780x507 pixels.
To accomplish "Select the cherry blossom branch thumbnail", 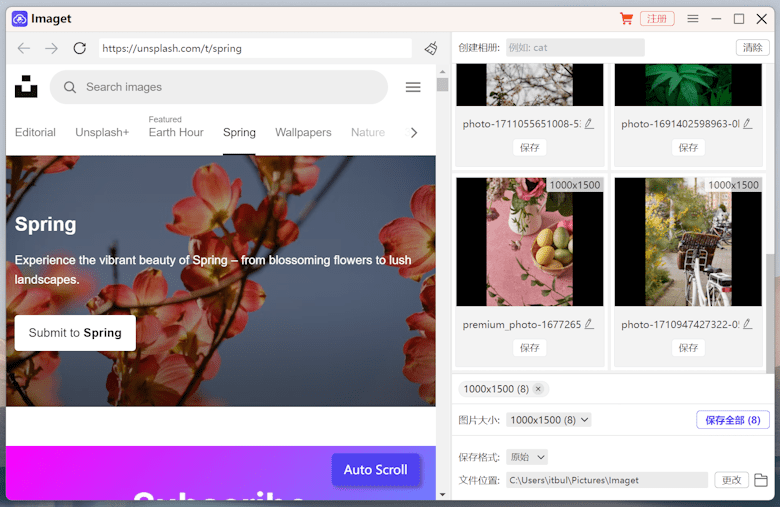I will pos(530,85).
